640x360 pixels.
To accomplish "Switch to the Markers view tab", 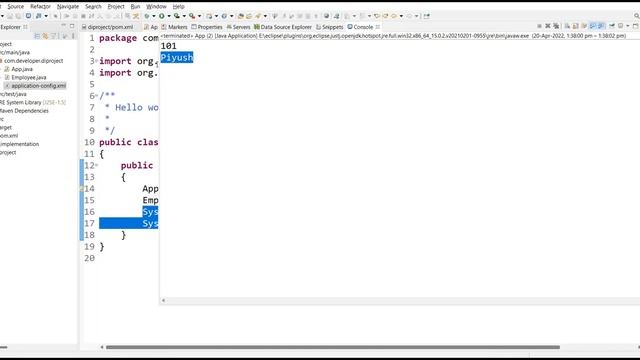I will [x=174, y=27].
